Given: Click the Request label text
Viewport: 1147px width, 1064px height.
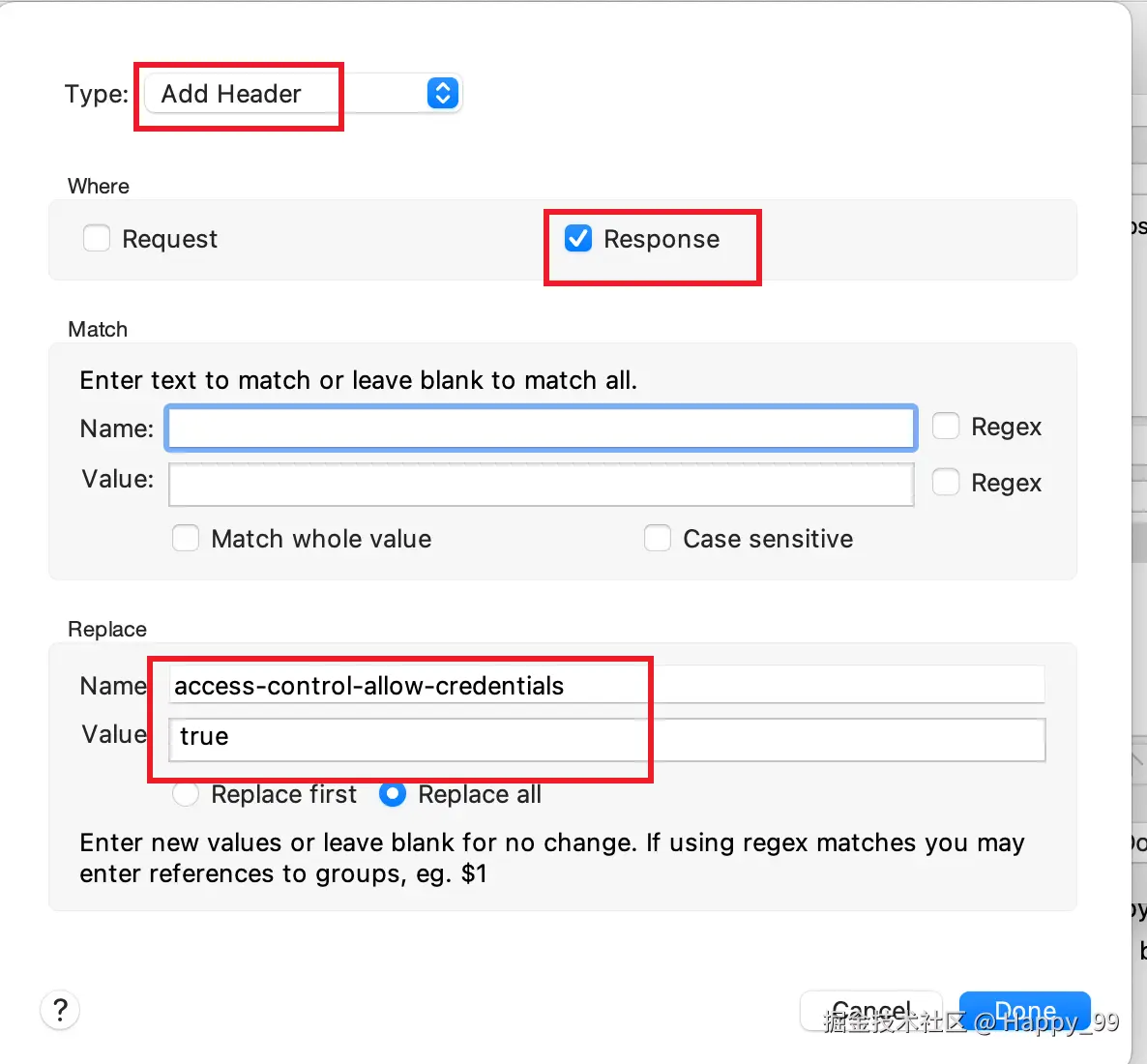Looking at the screenshot, I should 169,239.
